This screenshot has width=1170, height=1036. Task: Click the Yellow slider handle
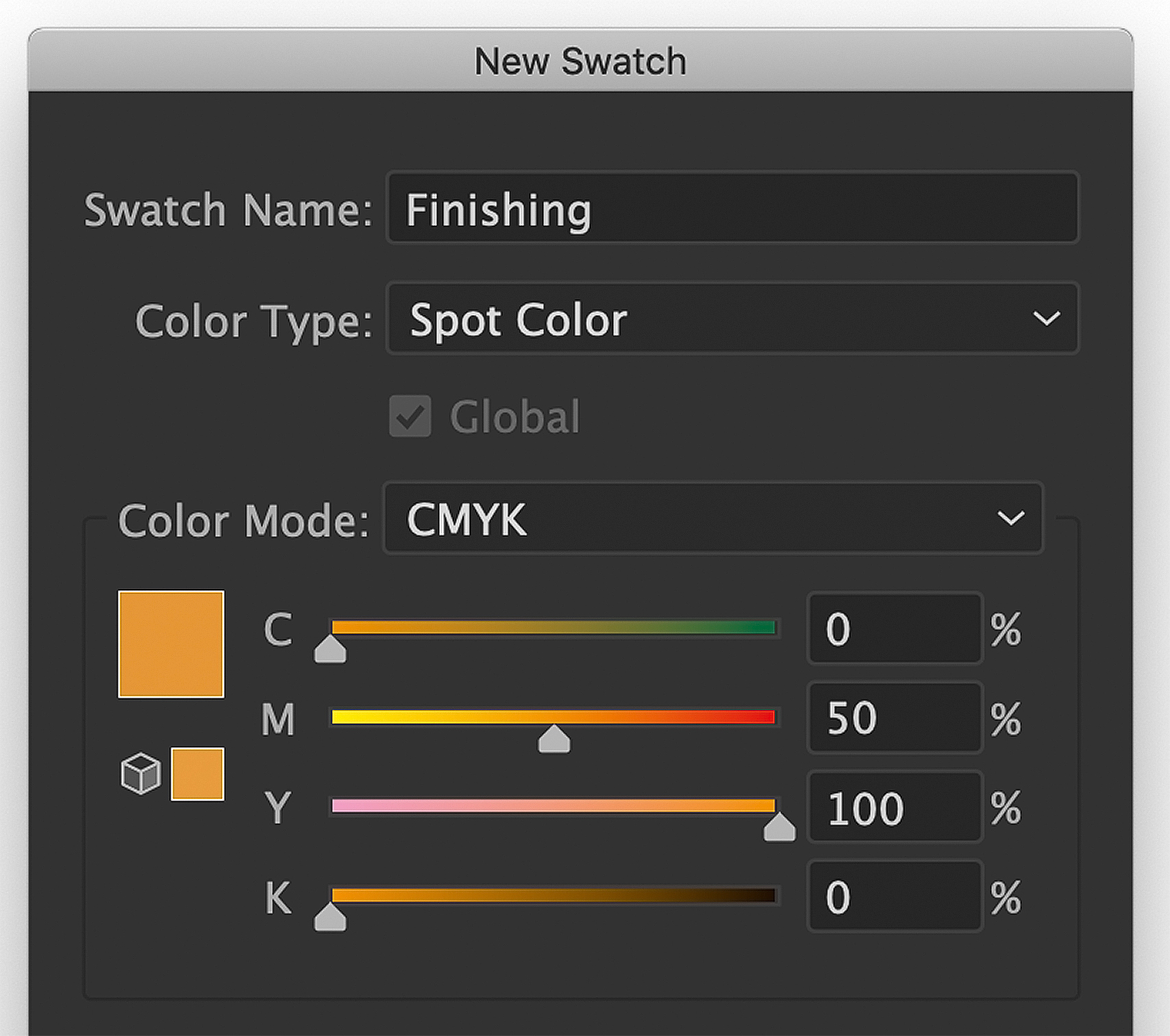pos(780,827)
